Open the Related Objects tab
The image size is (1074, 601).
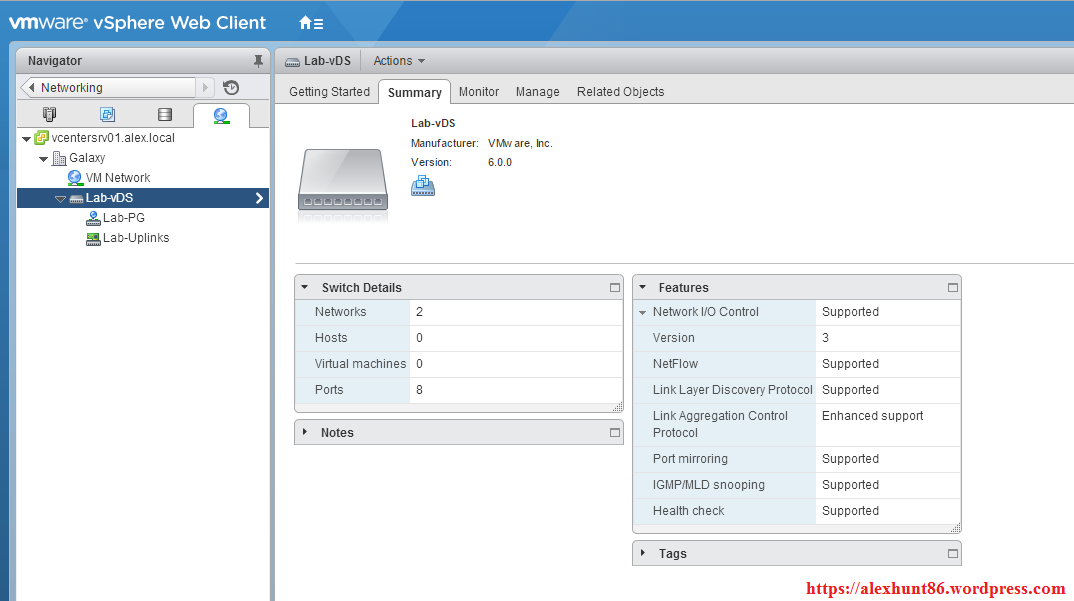620,92
